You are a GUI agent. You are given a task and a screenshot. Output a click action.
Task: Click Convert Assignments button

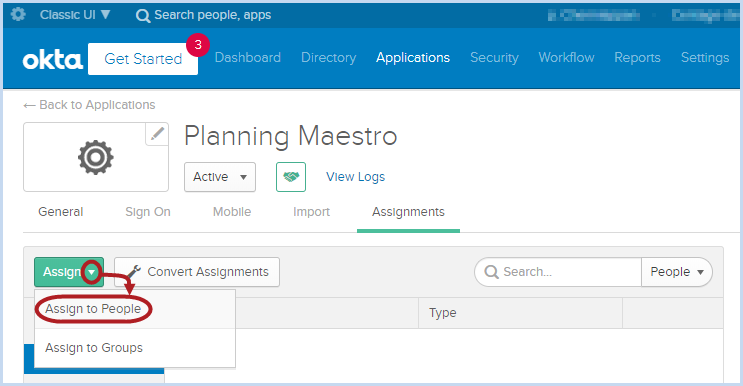(x=197, y=272)
